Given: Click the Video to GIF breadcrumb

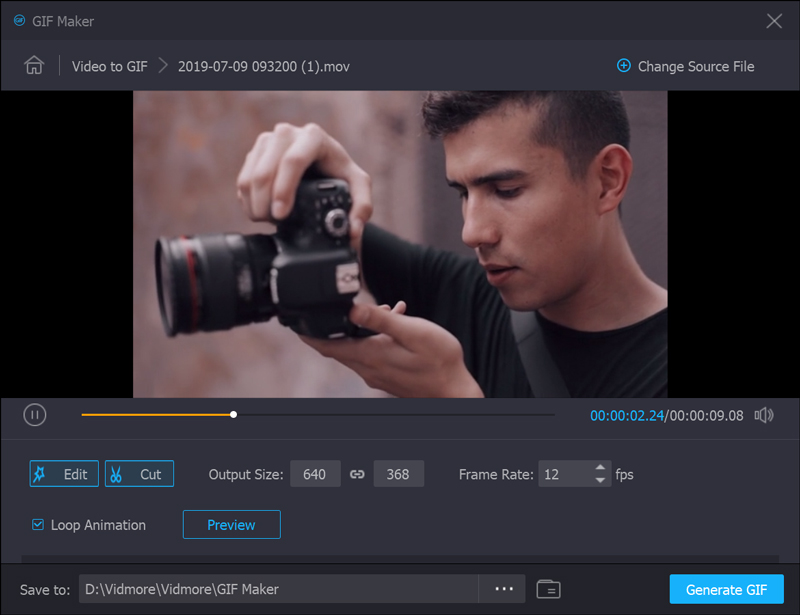Looking at the screenshot, I should (x=109, y=66).
